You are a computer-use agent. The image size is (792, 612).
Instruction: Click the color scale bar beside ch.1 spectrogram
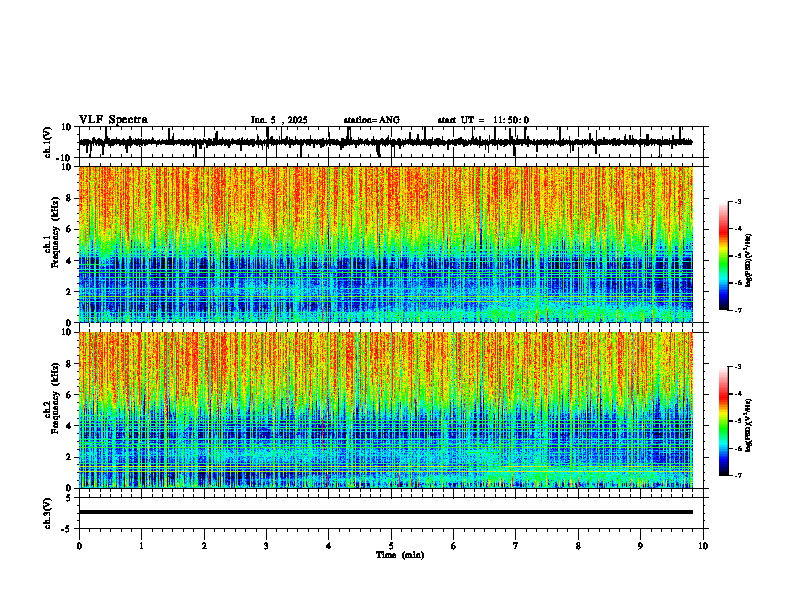pyautogui.click(x=723, y=256)
